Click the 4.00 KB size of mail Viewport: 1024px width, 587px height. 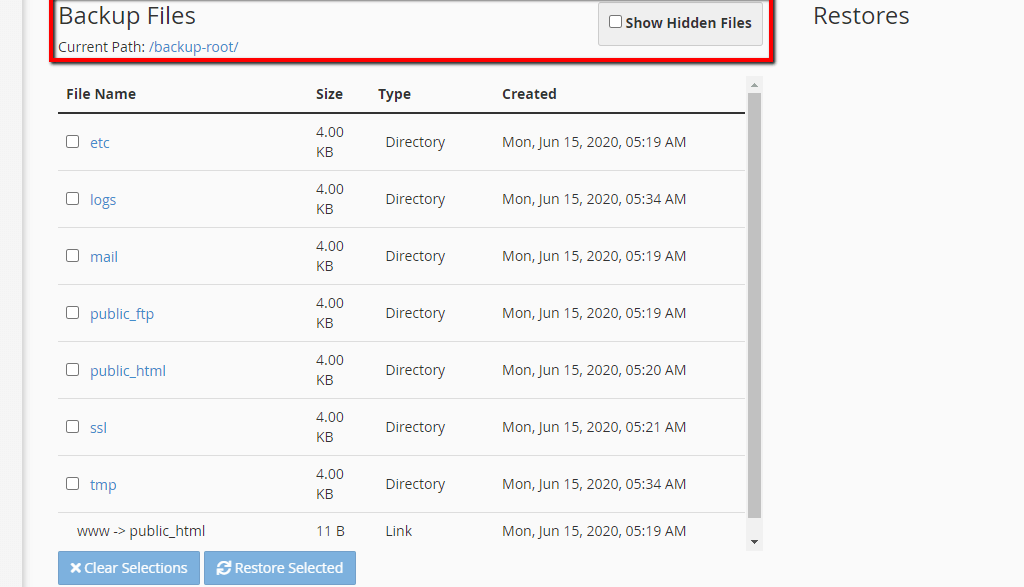pos(330,256)
